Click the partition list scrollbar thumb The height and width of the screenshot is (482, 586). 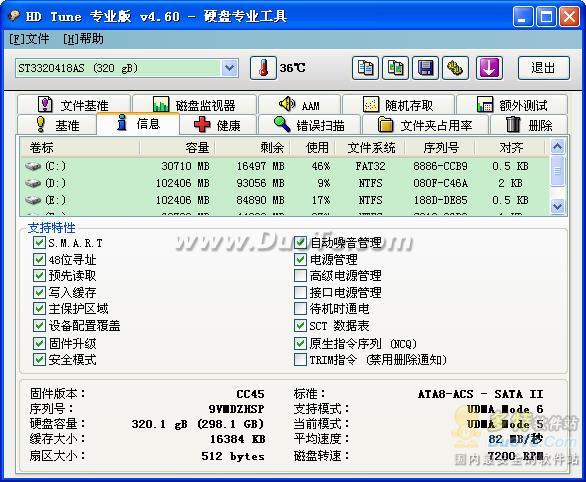click(x=558, y=171)
